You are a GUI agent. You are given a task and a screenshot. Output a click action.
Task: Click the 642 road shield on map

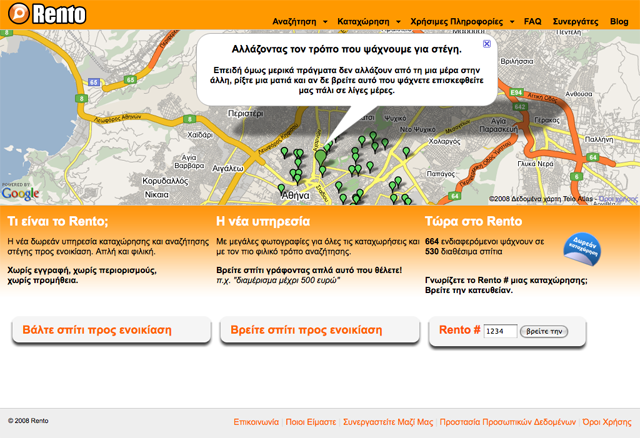[520, 107]
